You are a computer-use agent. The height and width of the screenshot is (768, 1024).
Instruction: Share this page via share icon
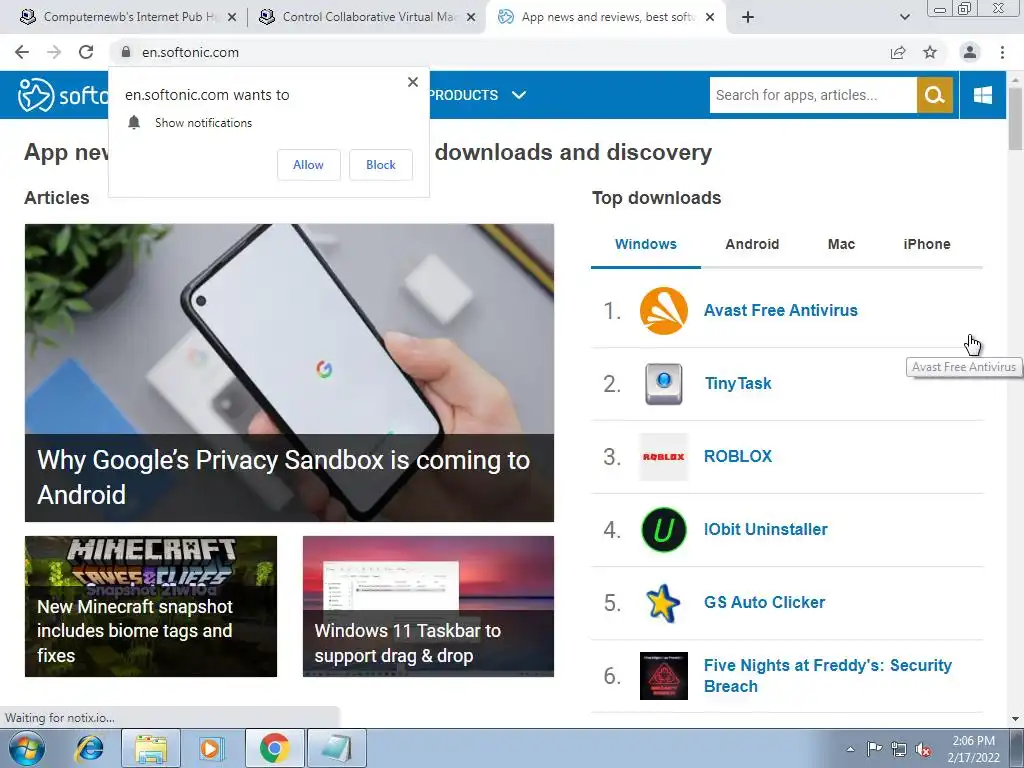898,52
